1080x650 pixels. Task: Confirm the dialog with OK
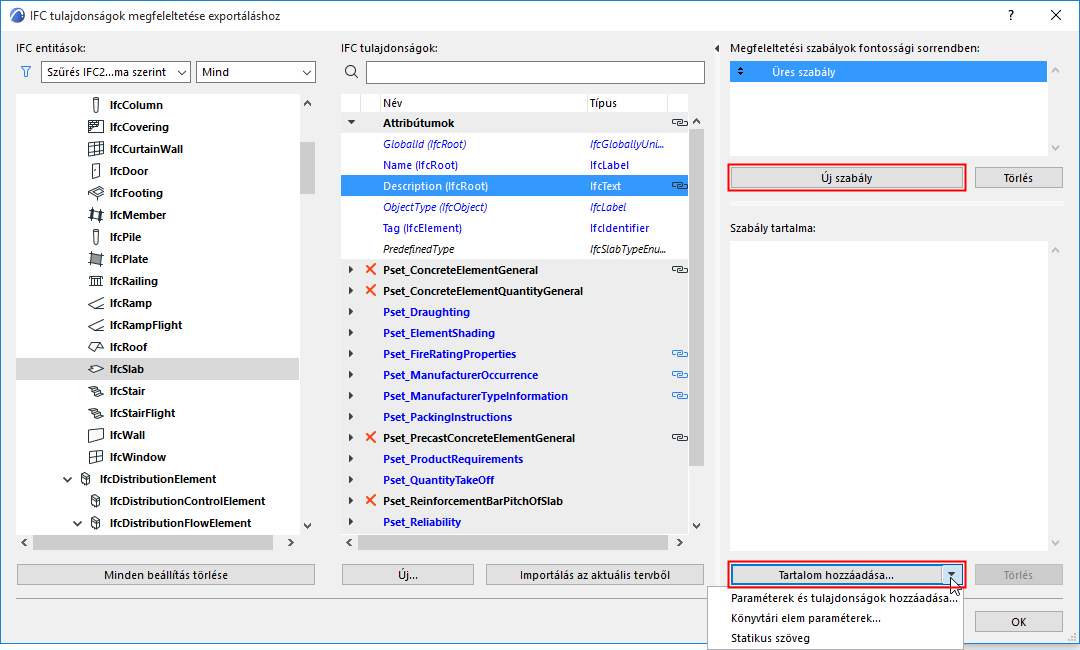pyautogui.click(x=1018, y=622)
